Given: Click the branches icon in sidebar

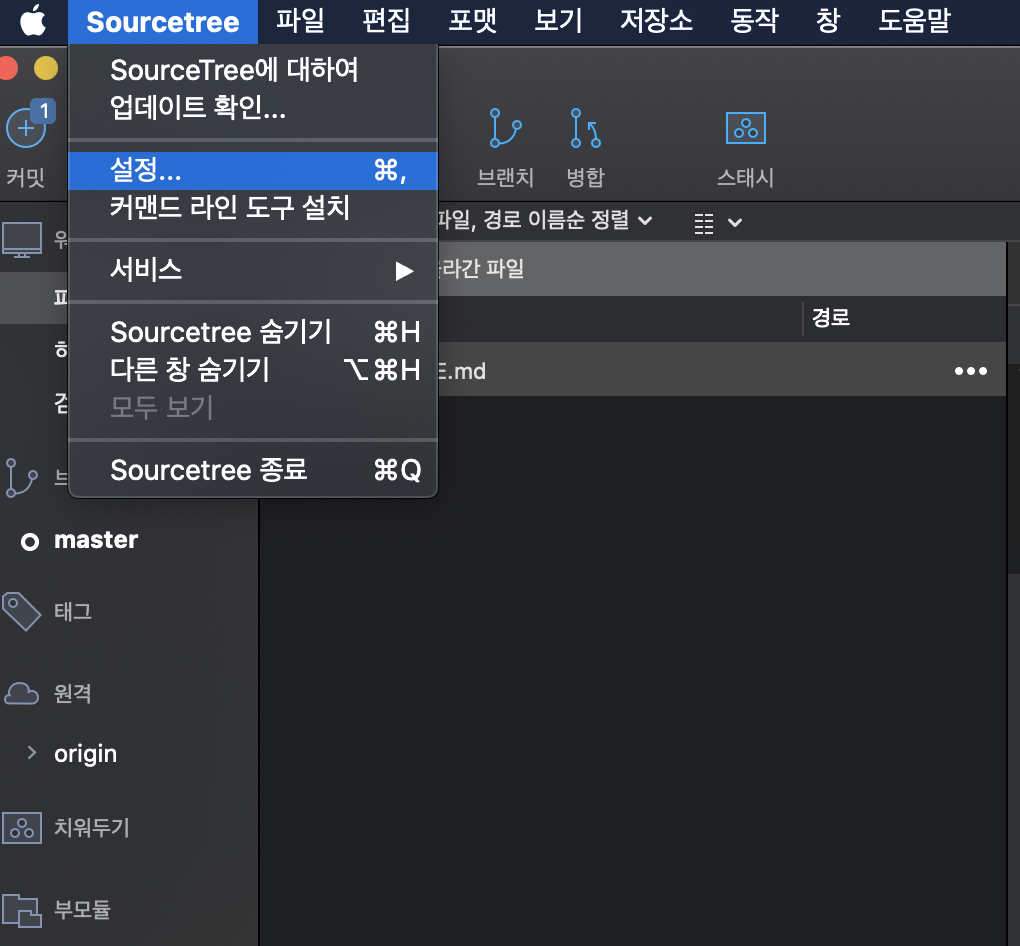Looking at the screenshot, I should click(x=21, y=478).
